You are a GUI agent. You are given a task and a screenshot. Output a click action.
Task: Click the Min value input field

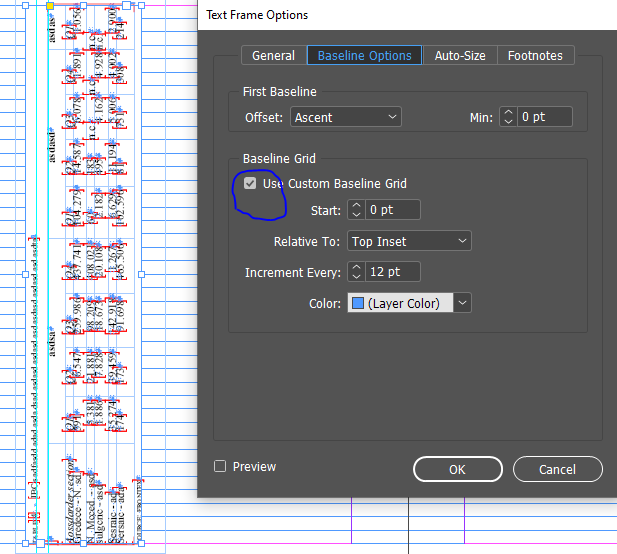[545, 117]
